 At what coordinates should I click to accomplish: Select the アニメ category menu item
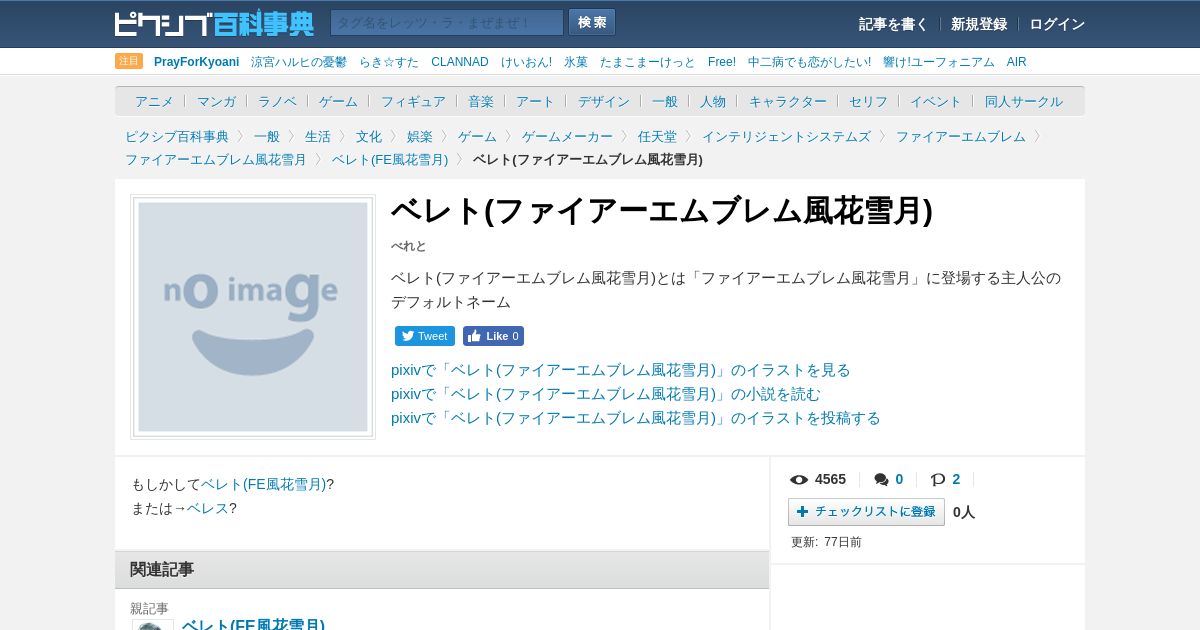point(154,101)
